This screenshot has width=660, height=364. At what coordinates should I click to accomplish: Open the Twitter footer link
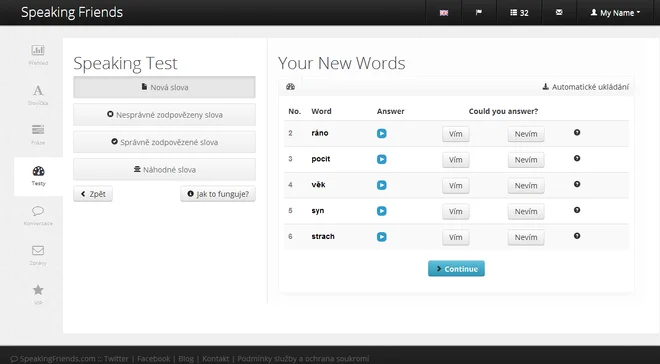(x=116, y=359)
